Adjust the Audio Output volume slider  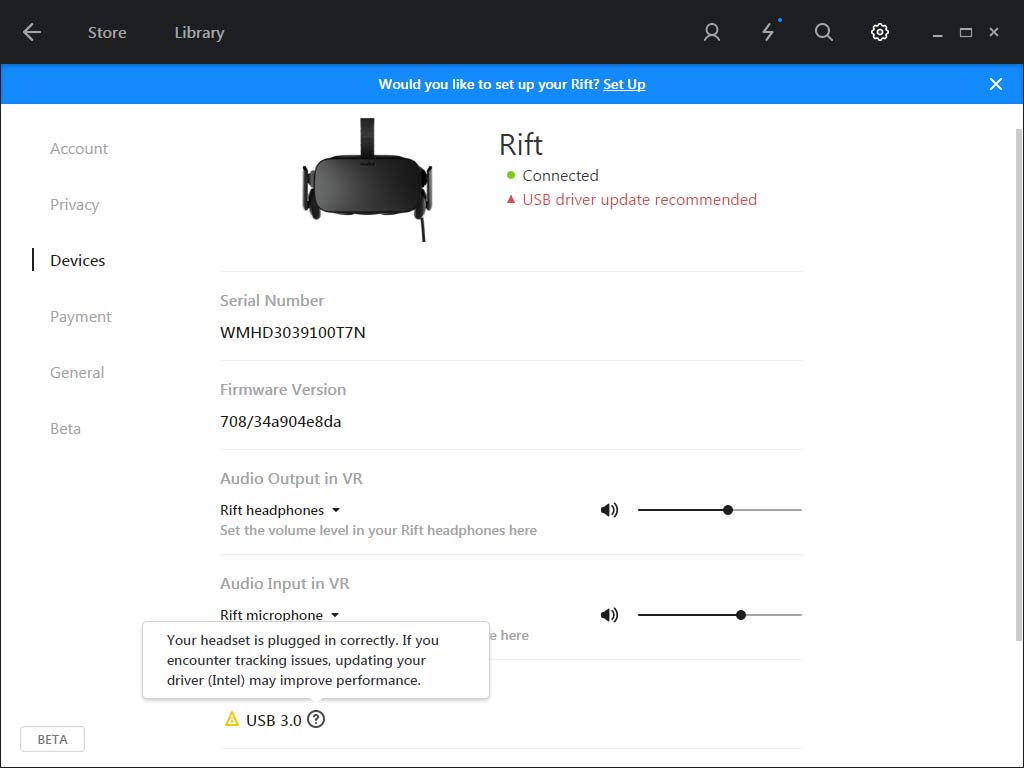[720, 510]
